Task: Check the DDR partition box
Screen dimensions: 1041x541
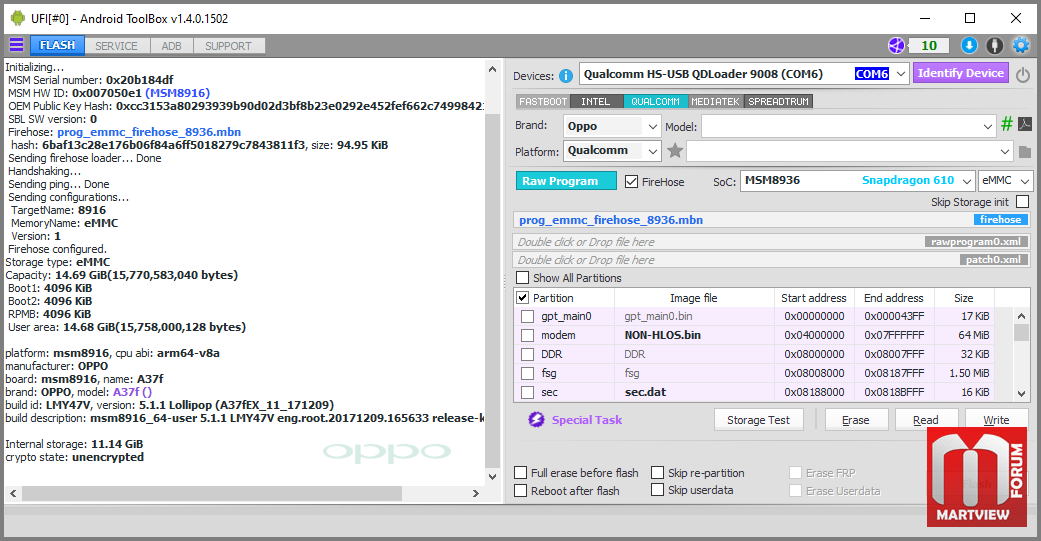Action: (x=527, y=354)
